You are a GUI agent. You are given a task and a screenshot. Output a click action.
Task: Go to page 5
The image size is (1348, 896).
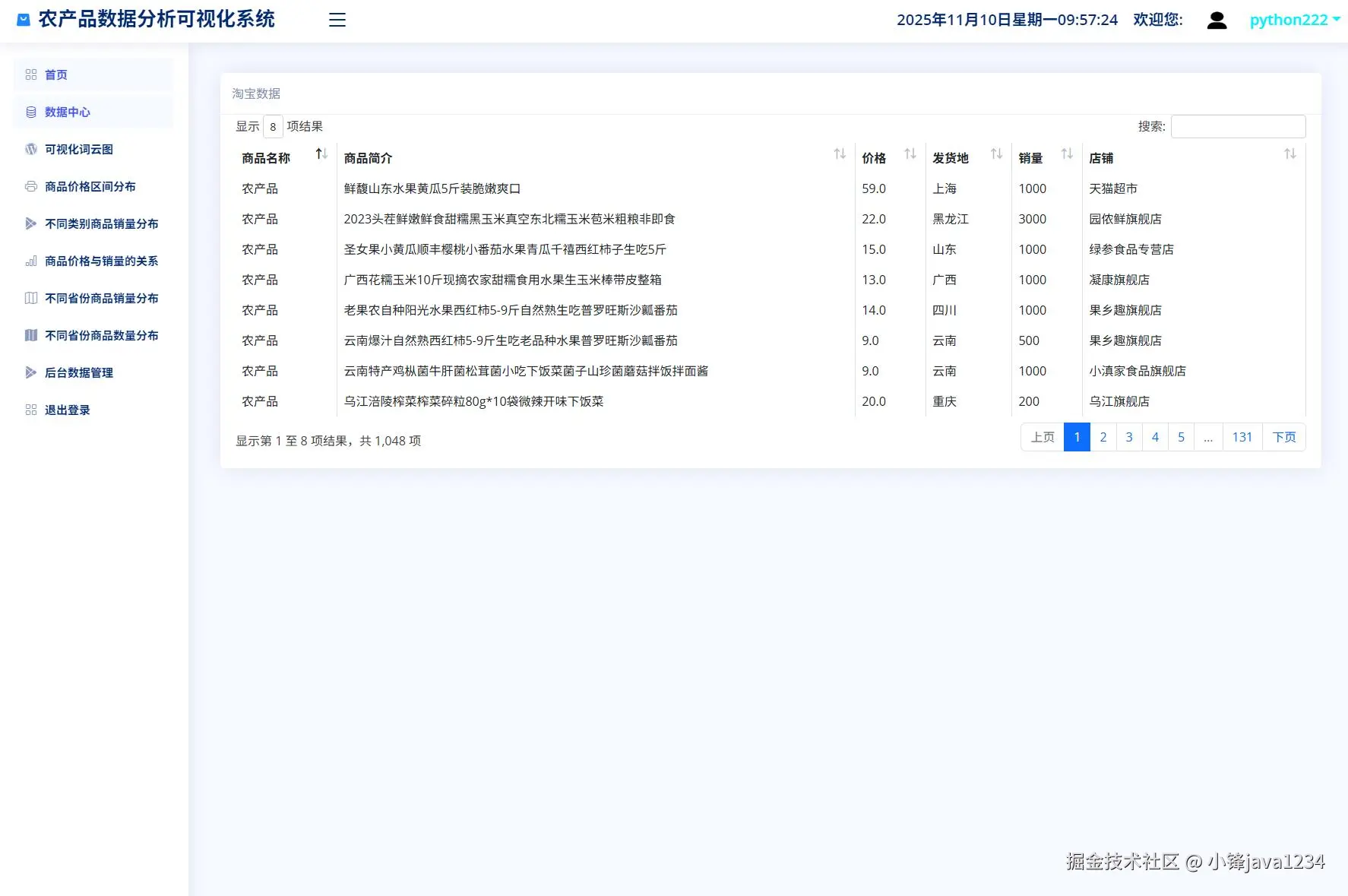tap(1181, 437)
